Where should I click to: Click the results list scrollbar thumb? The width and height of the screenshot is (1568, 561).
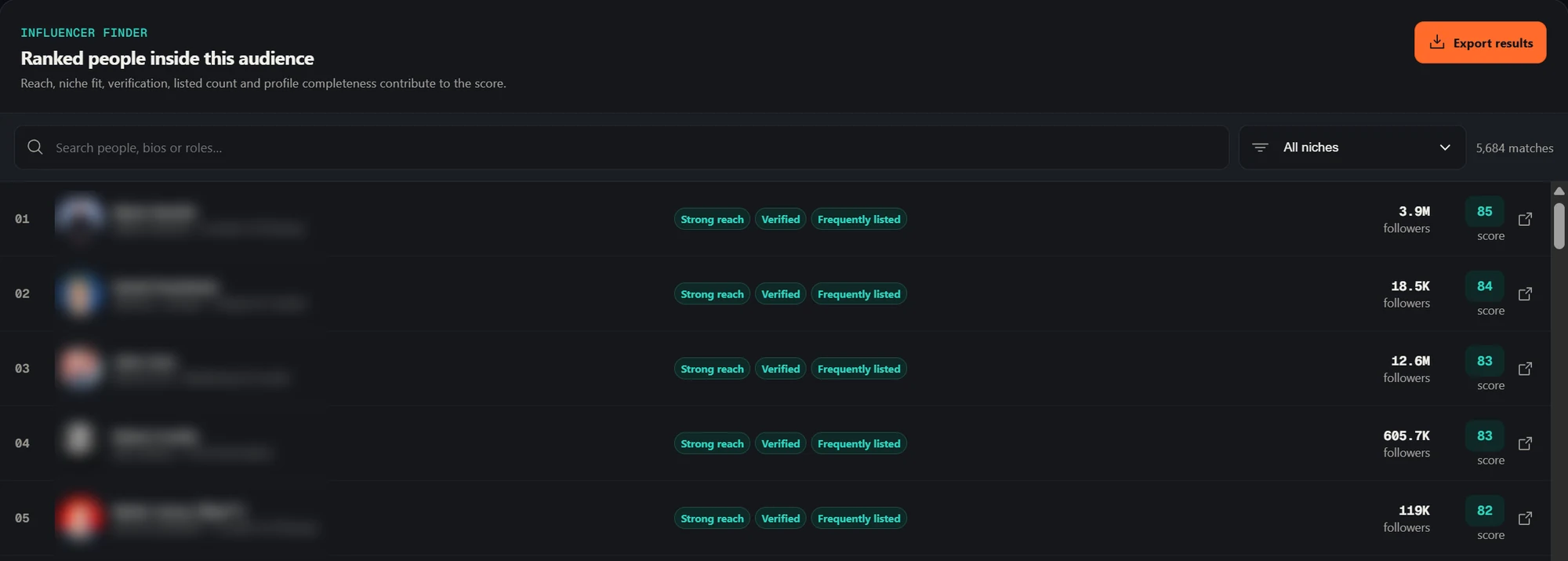pyautogui.click(x=1559, y=226)
